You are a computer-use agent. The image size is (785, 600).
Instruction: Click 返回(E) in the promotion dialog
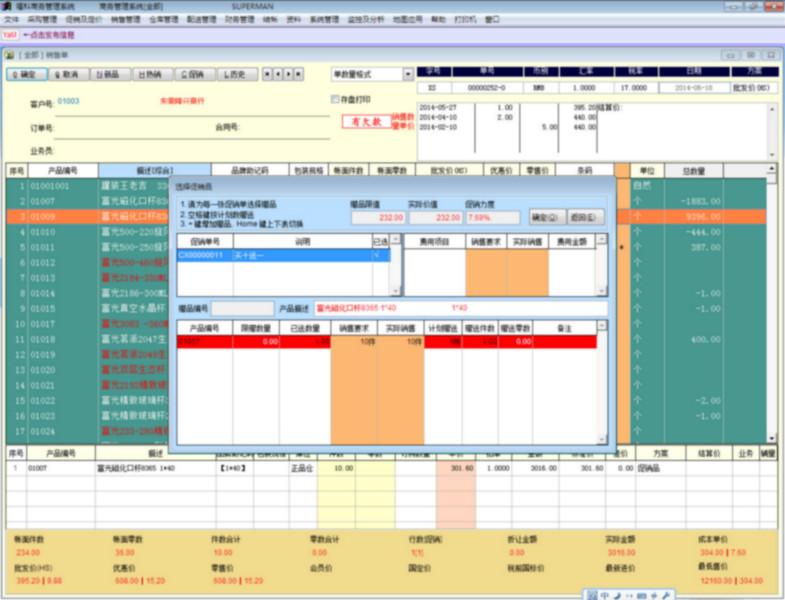point(585,217)
